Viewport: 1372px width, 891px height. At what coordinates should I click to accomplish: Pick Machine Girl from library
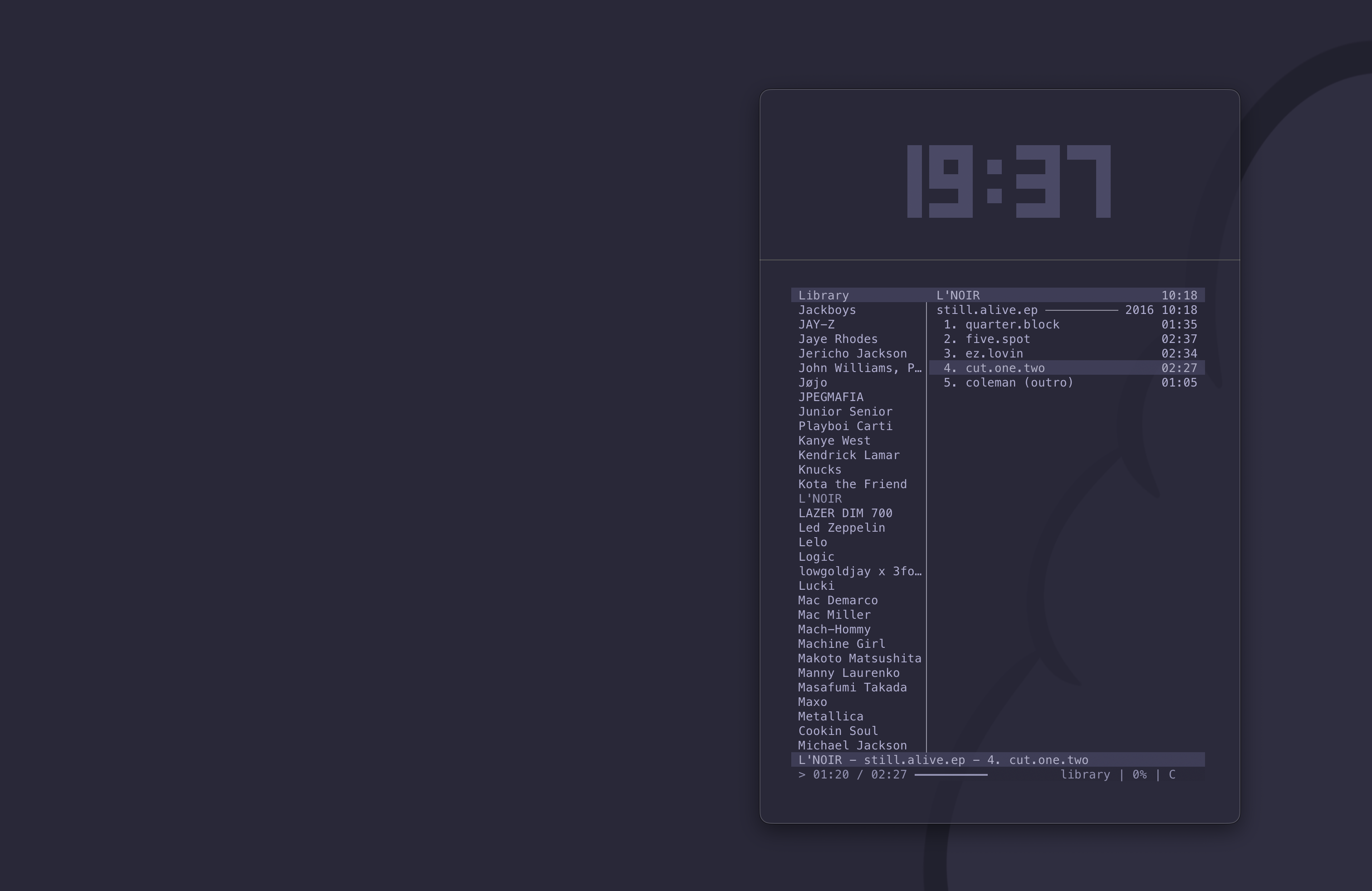(x=841, y=644)
